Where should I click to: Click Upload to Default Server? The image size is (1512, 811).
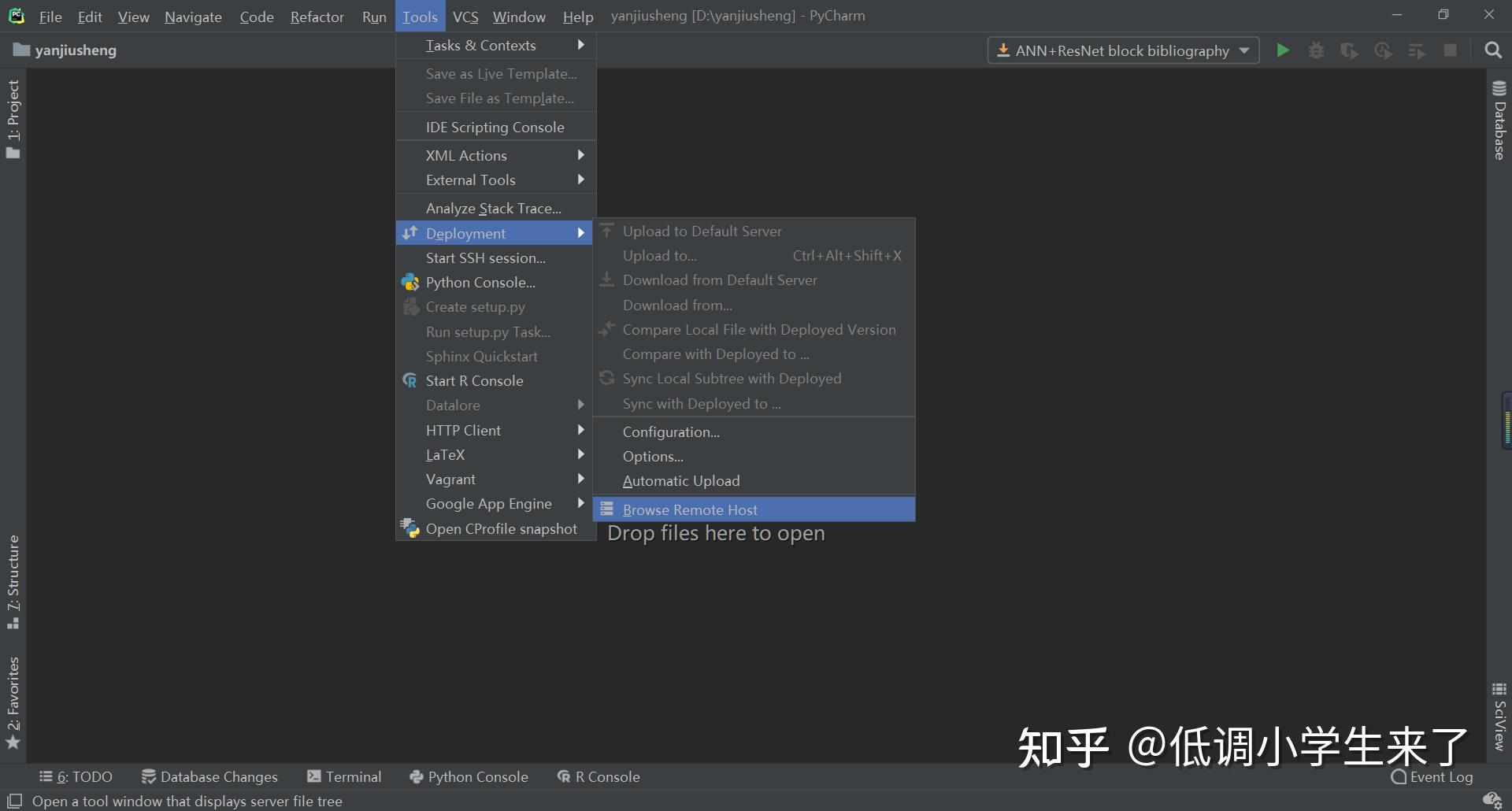click(754, 231)
